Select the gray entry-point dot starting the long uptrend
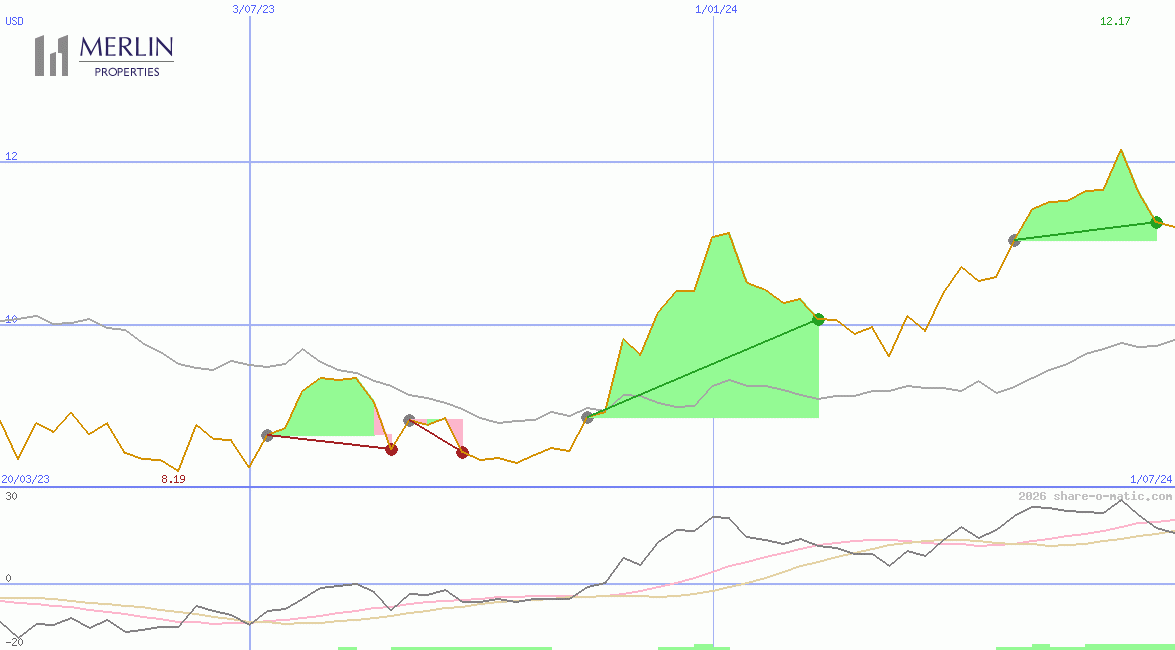This screenshot has height=650, width=1175. click(x=588, y=416)
